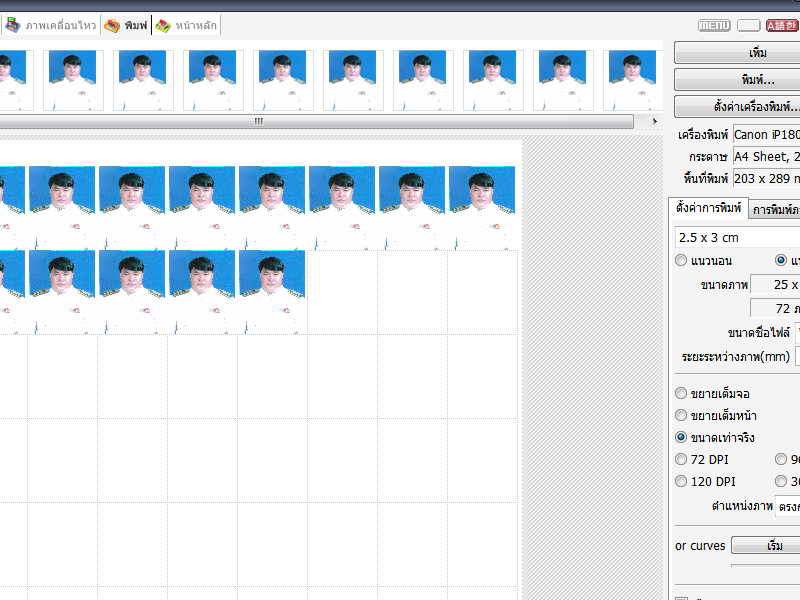Select the DPI radio right of 72 DPI
The image size is (800, 600).
coord(781,459)
